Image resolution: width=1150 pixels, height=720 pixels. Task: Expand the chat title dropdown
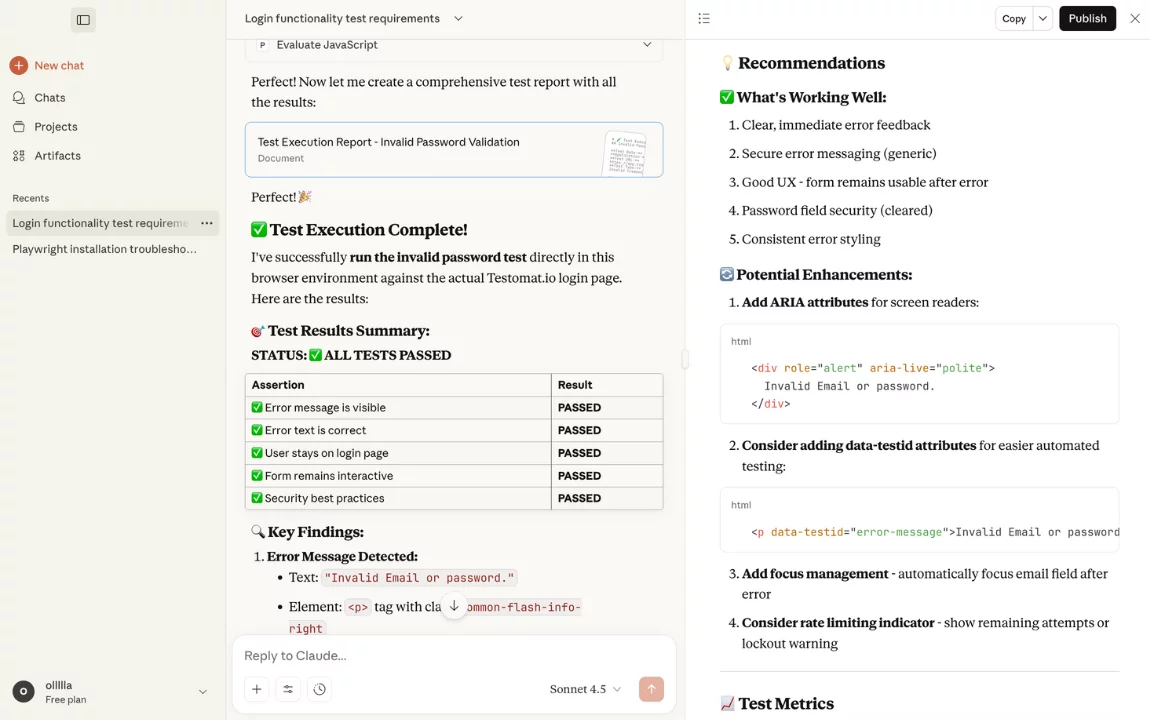[458, 19]
